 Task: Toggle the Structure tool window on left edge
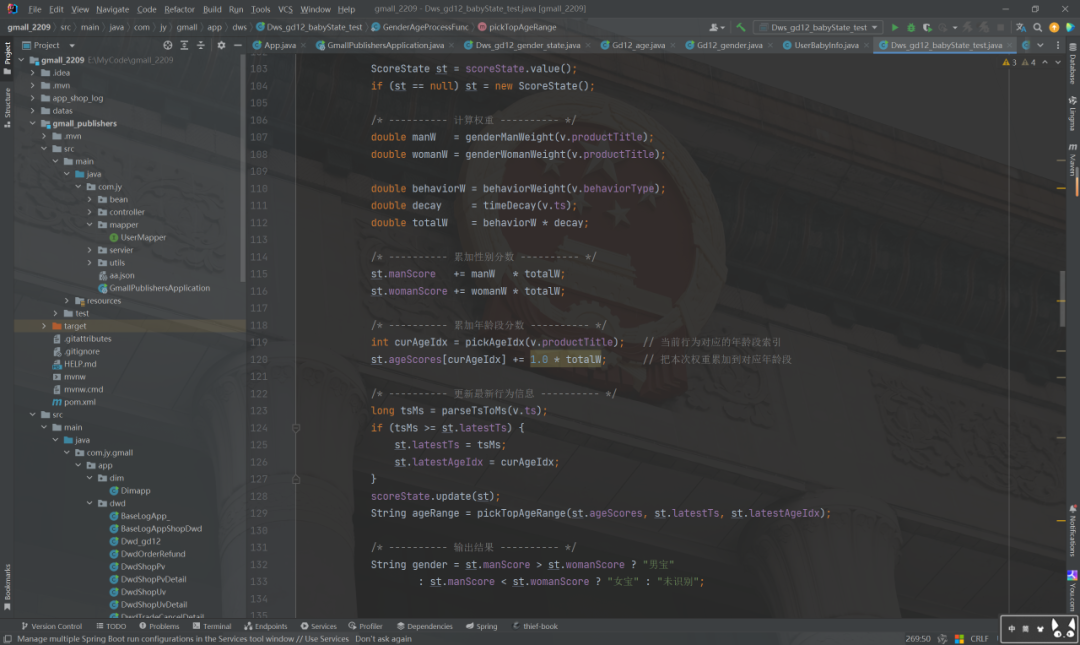point(7,104)
